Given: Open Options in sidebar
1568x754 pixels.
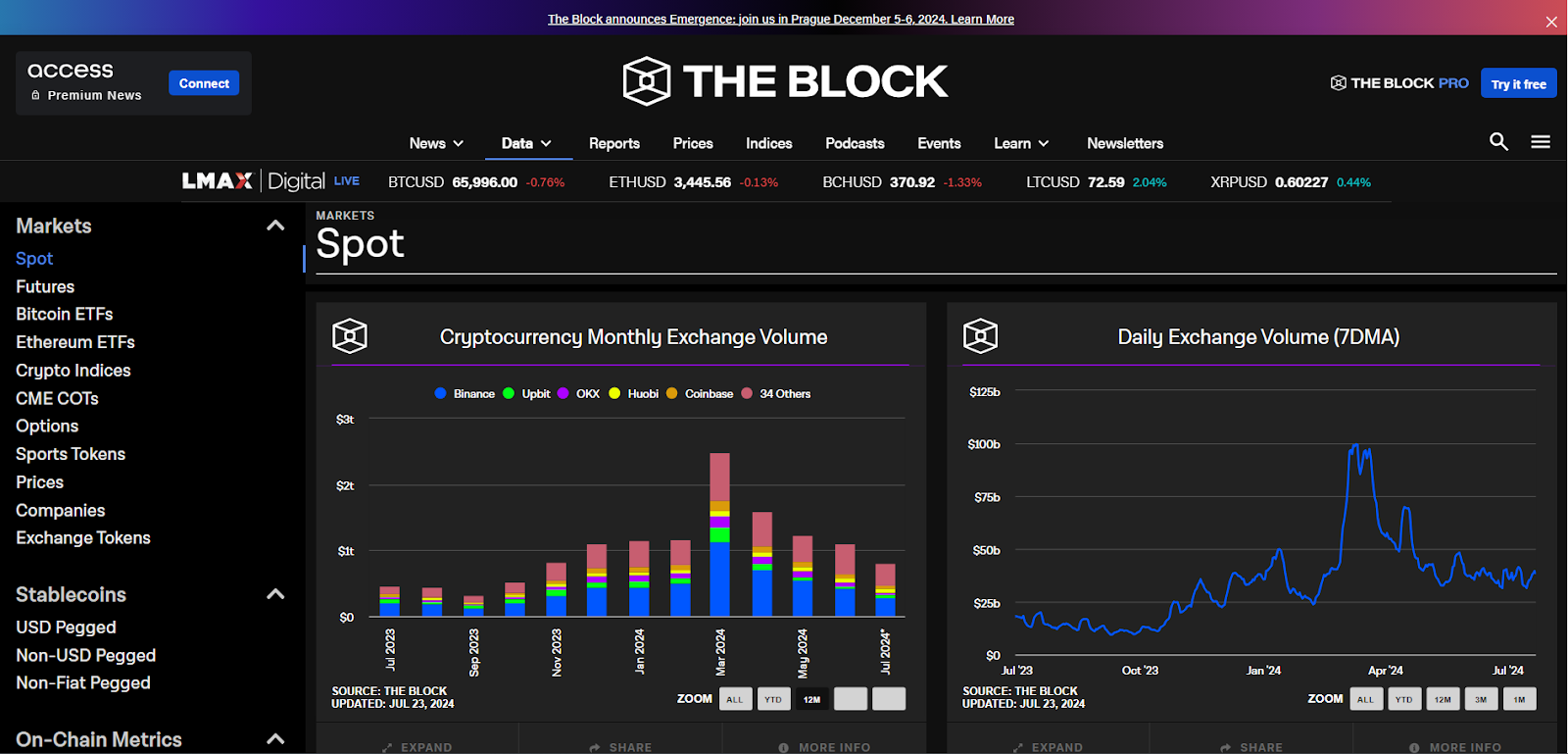Looking at the screenshot, I should point(47,427).
